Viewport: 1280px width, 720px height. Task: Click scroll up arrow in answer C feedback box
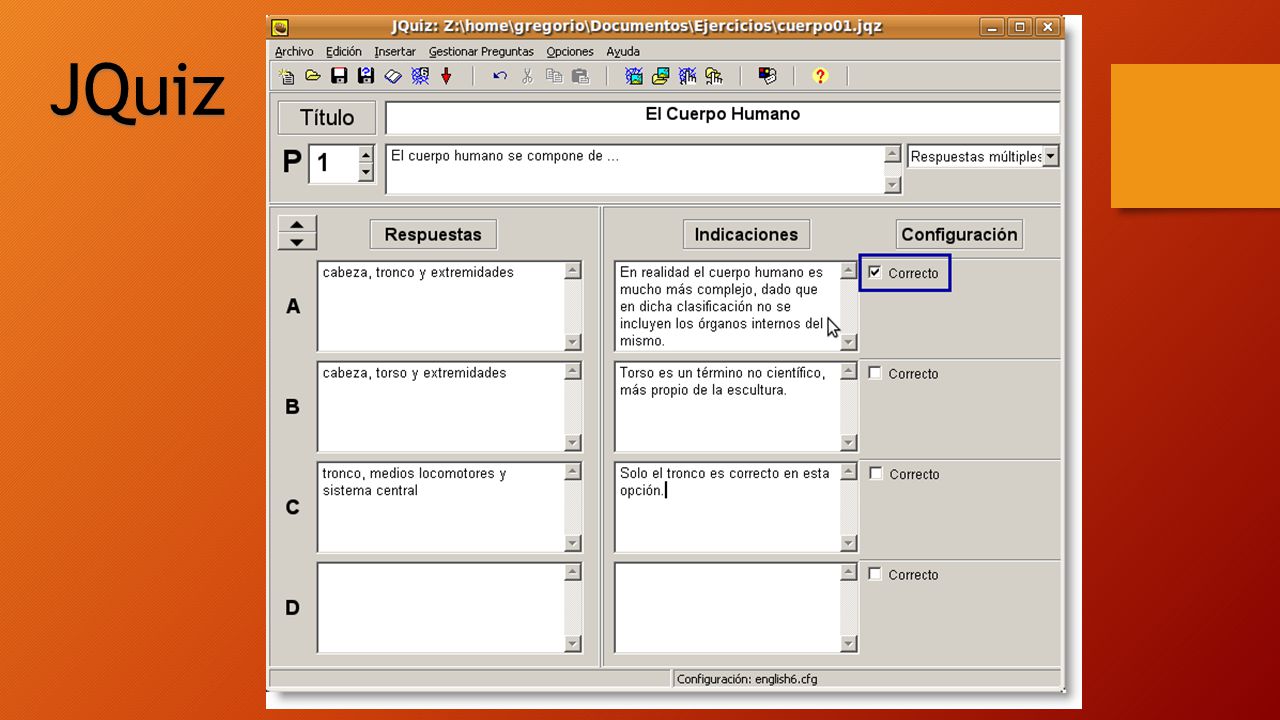coord(849,471)
